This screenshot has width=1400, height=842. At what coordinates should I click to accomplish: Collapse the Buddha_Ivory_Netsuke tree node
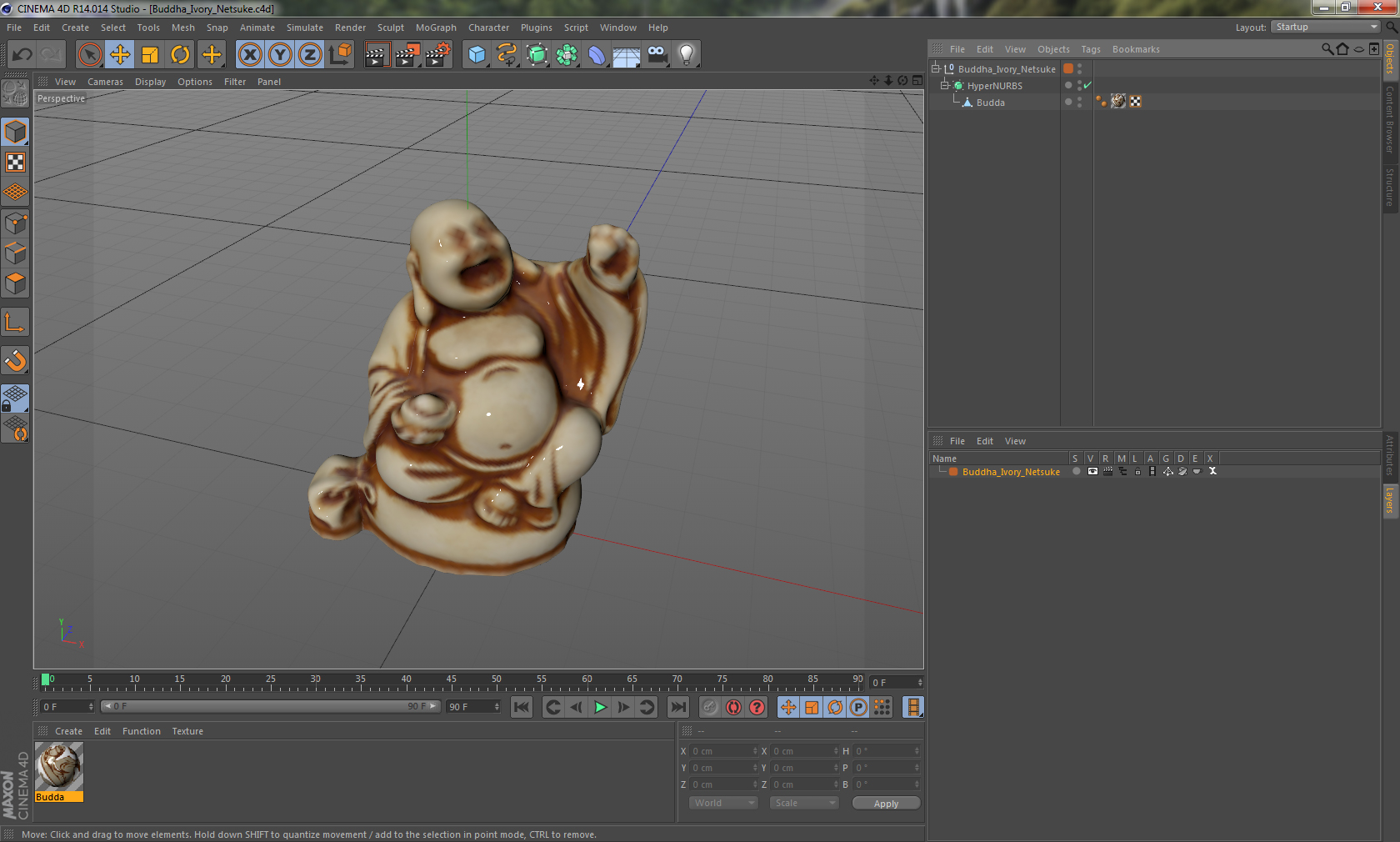936,69
